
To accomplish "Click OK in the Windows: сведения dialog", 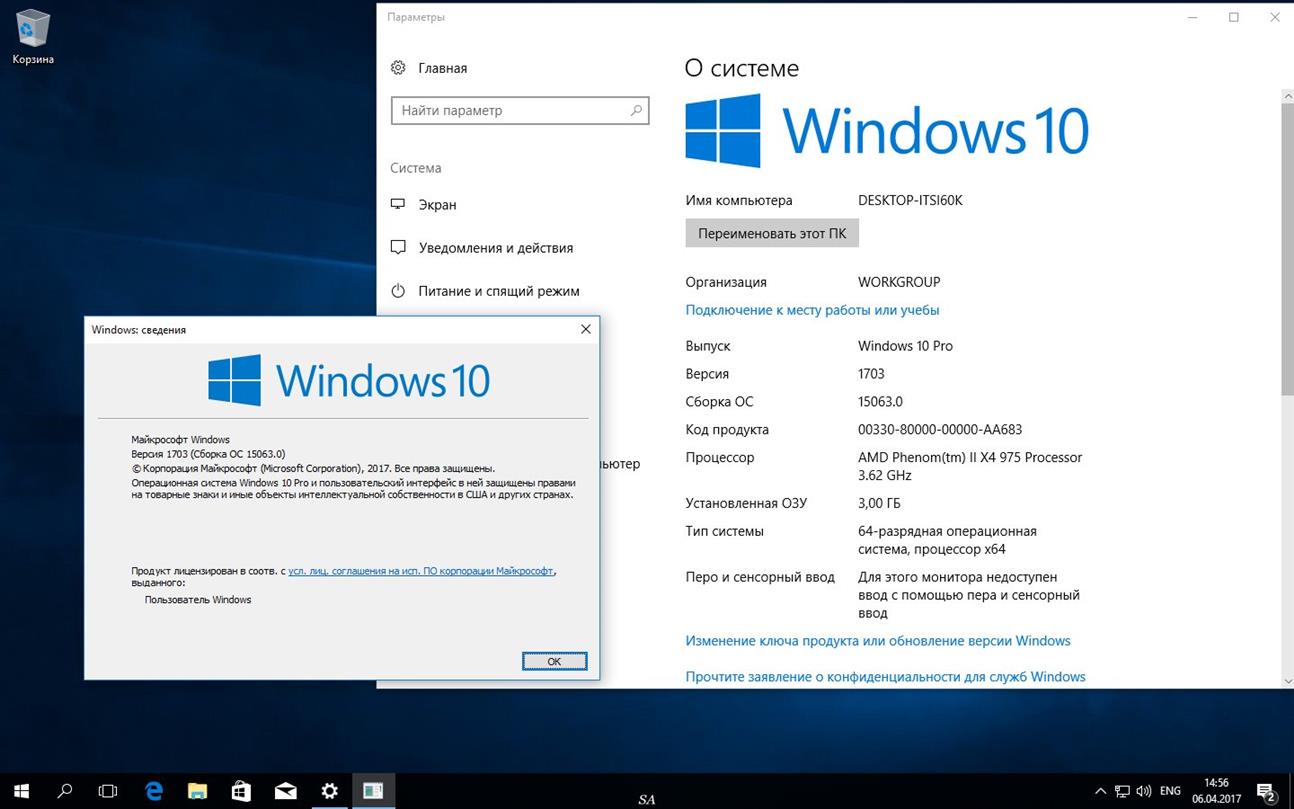I will [x=554, y=661].
